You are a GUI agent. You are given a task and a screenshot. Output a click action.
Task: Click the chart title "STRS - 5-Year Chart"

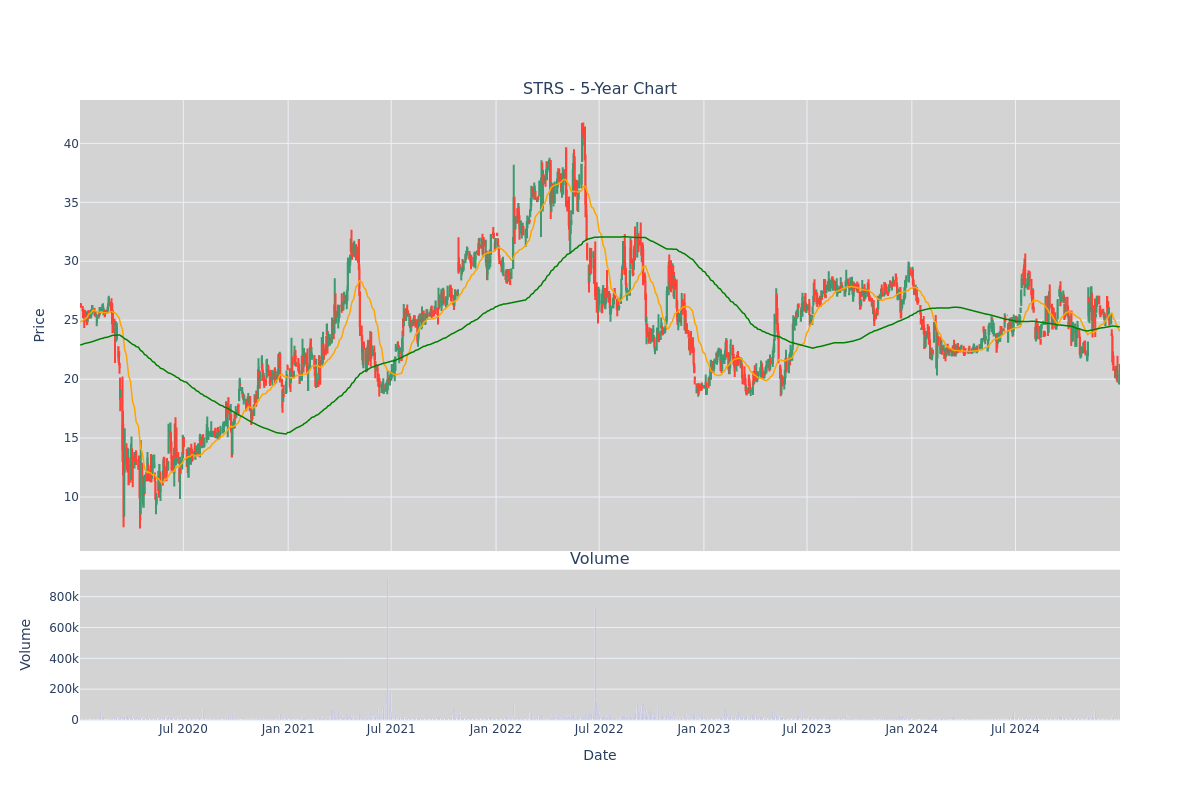click(x=600, y=89)
